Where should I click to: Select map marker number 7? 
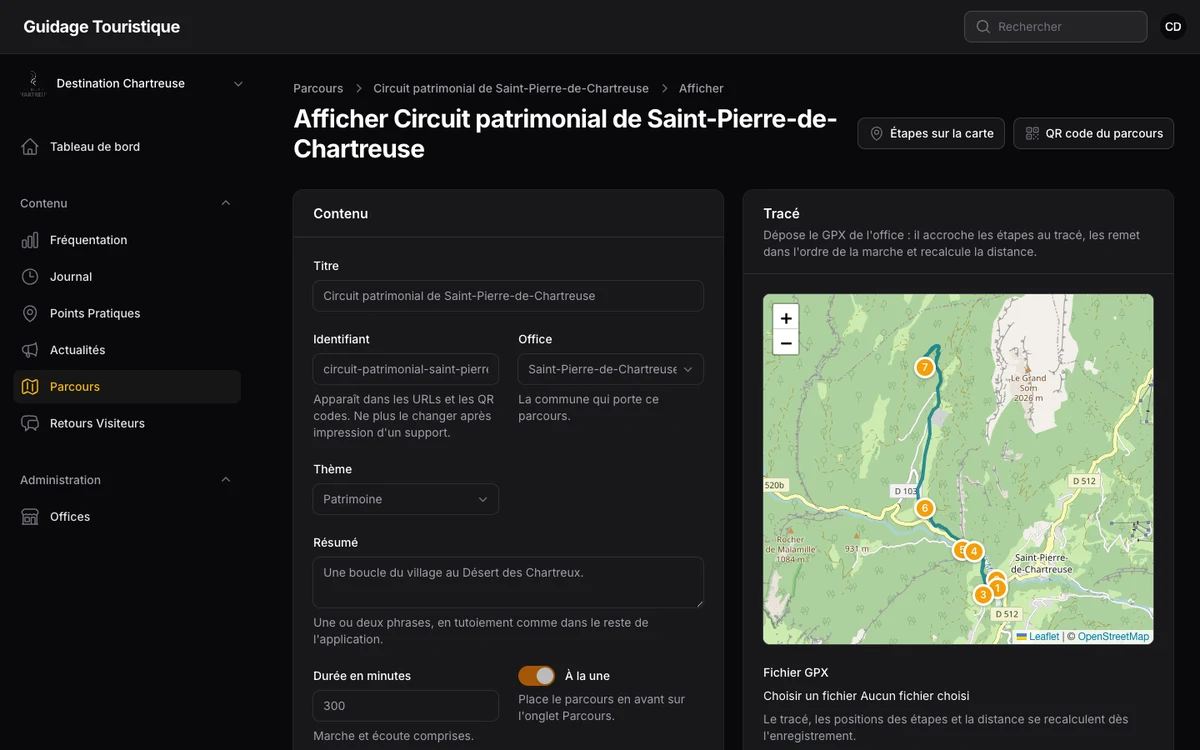(x=925, y=367)
